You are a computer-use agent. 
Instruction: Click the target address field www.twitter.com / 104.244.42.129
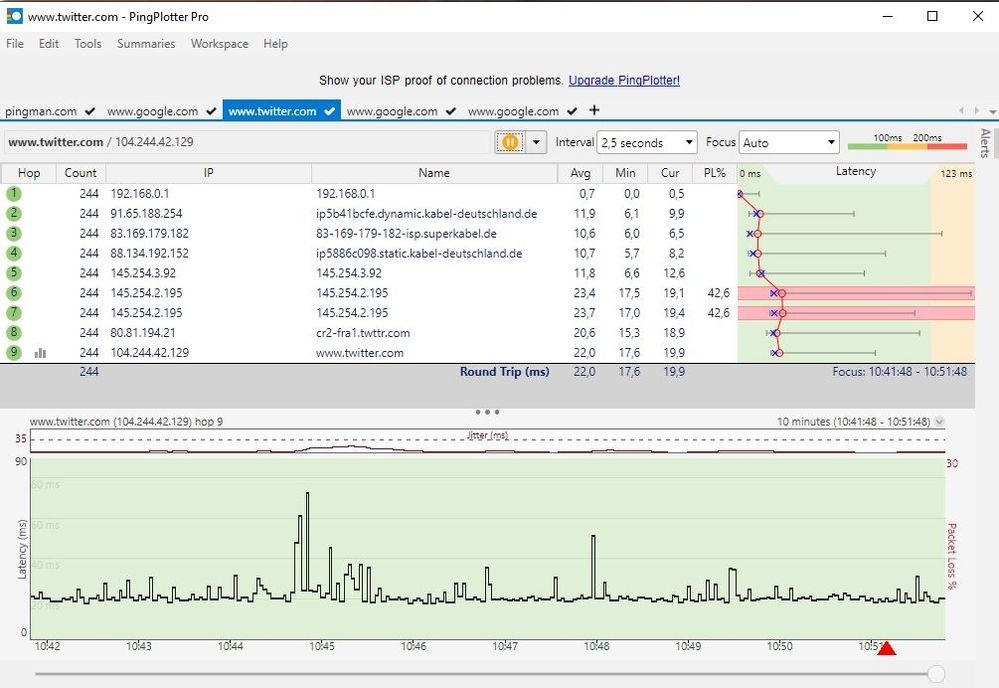tap(248, 142)
